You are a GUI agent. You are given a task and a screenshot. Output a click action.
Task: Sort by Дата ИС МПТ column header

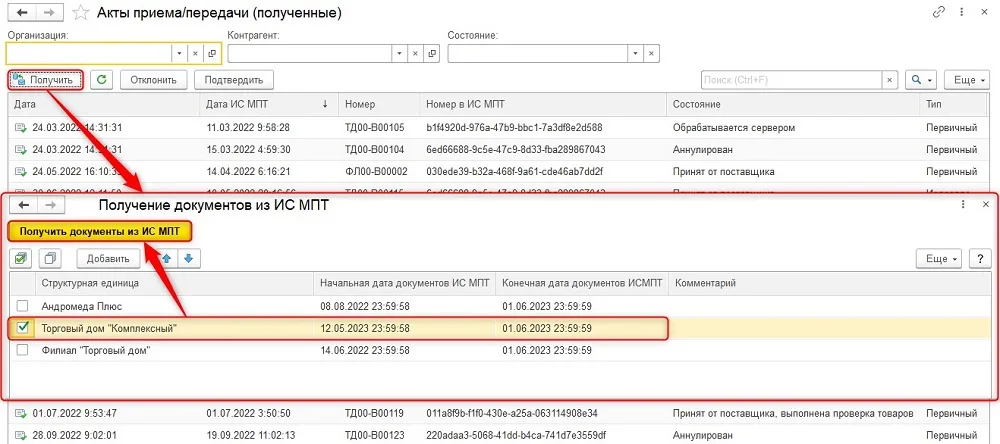click(x=270, y=104)
